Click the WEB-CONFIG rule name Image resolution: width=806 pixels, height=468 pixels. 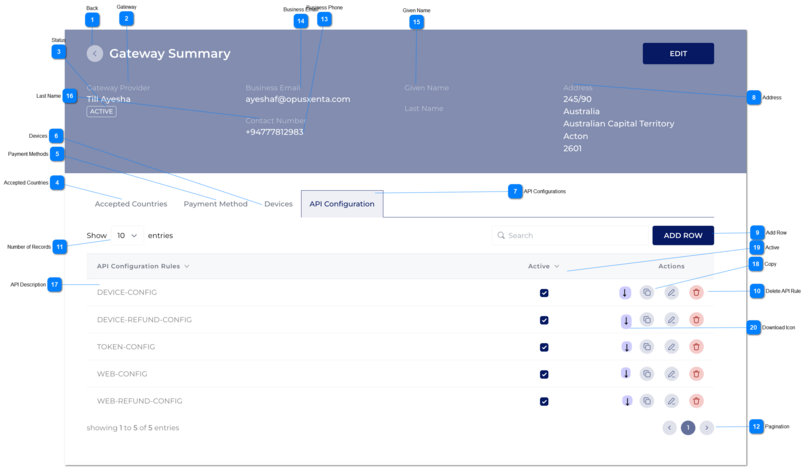click(x=122, y=374)
